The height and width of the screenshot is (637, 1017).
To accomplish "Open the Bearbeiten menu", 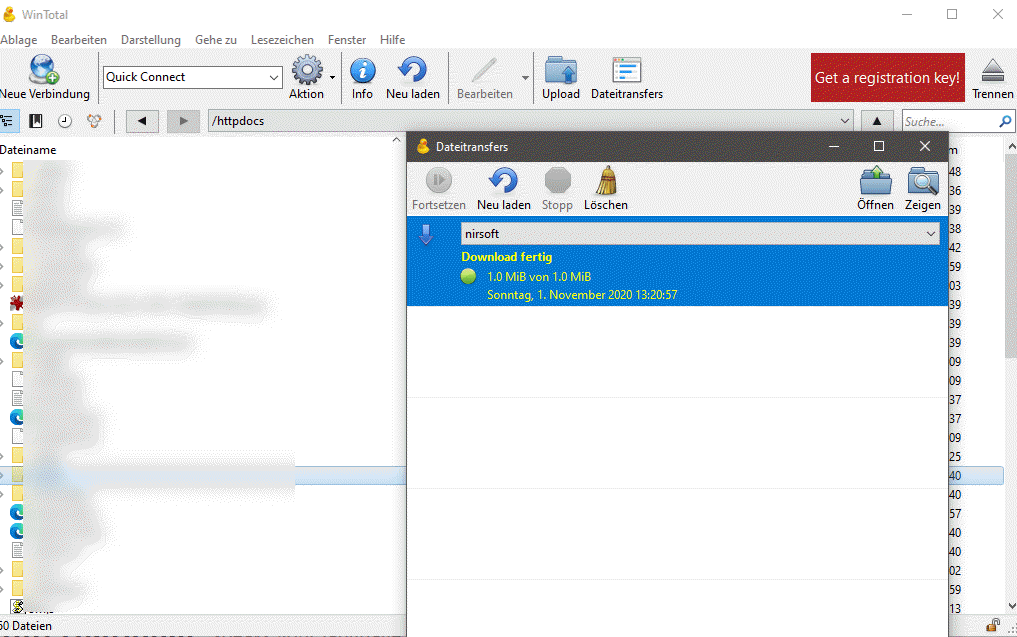I will [78, 40].
